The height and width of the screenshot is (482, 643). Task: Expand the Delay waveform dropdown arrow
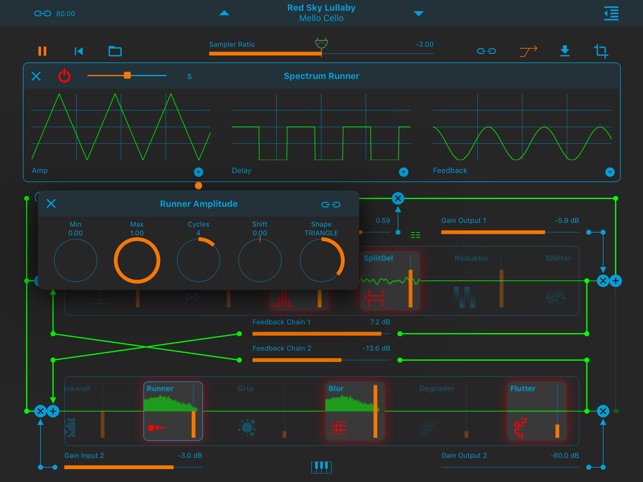click(x=404, y=172)
